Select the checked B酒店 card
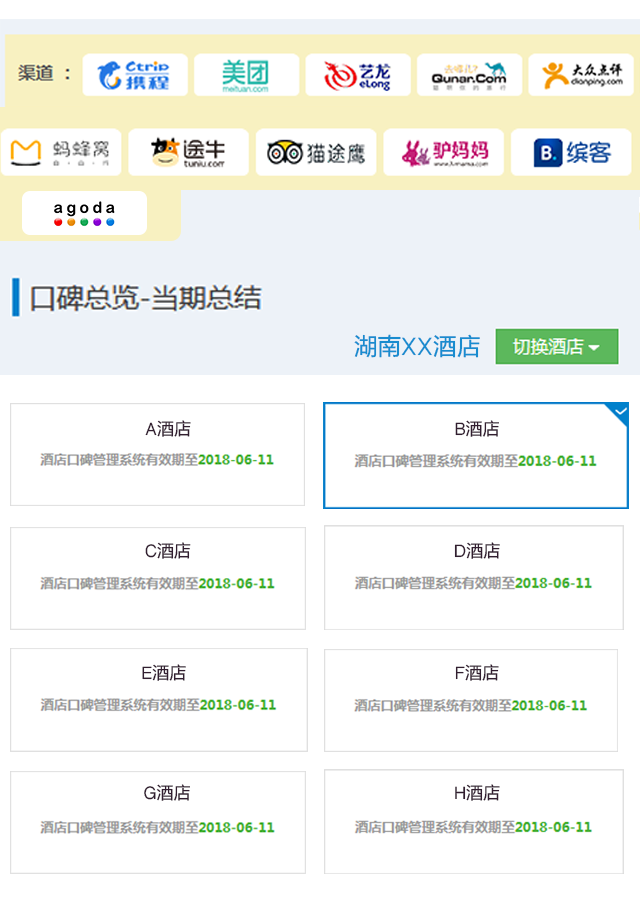The height and width of the screenshot is (913, 640). [x=476, y=455]
